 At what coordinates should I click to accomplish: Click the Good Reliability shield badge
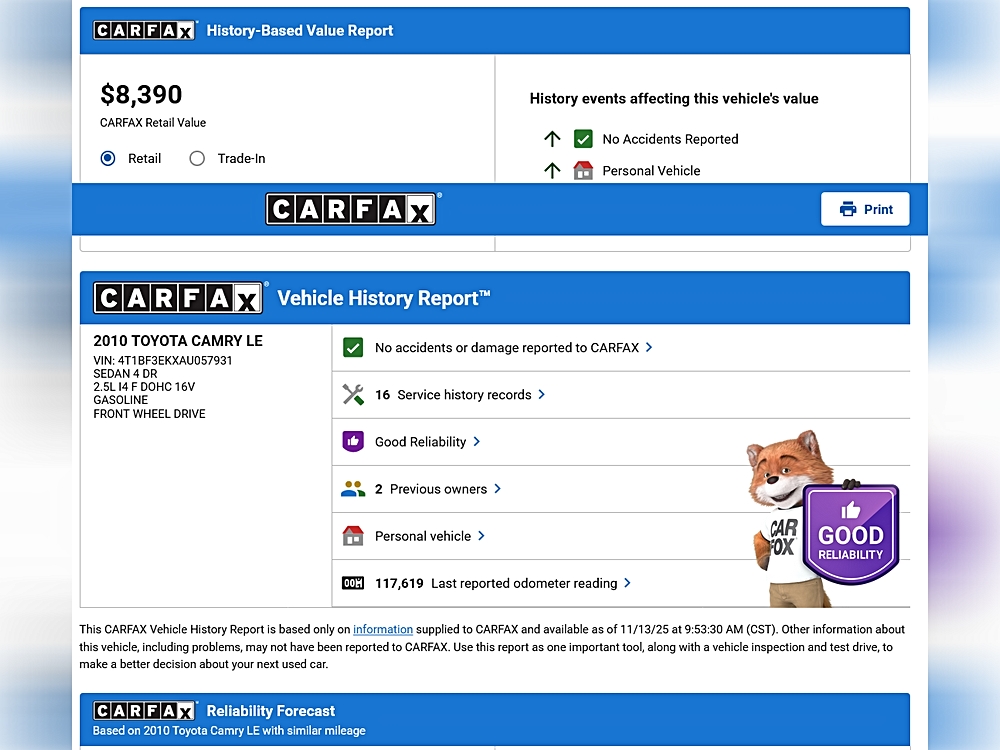(851, 535)
